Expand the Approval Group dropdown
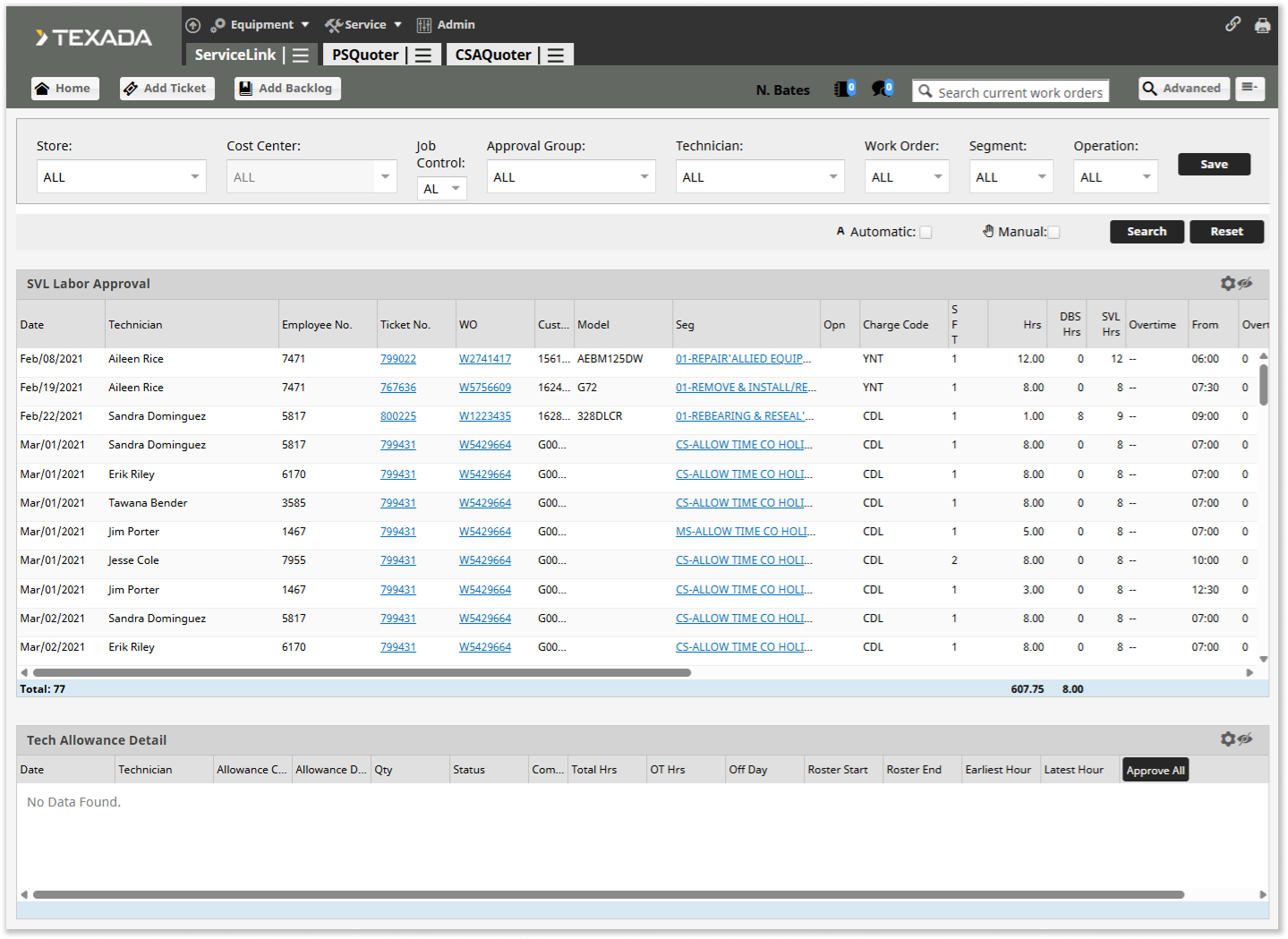The width and height of the screenshot is (1288, 939). [570, 177]
